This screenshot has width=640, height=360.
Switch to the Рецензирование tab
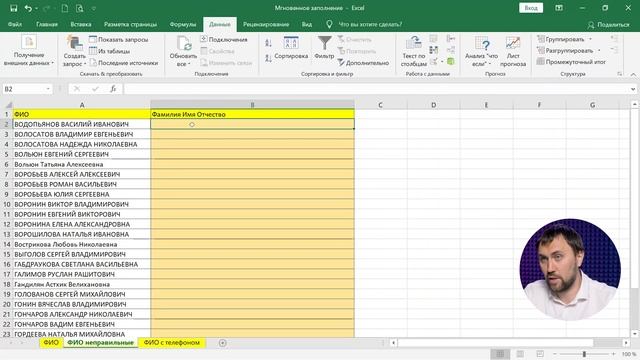pos(266,24)
